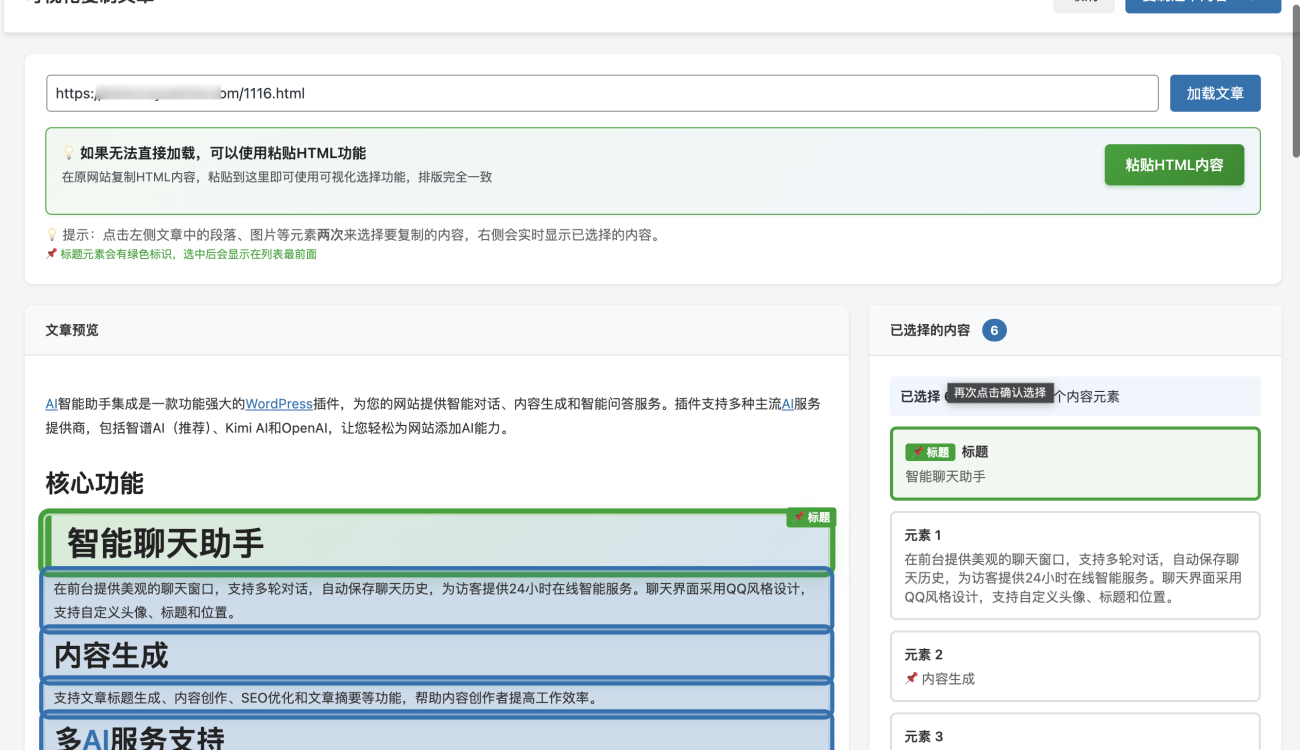Click the blue selected count badge showing 6

(x=994, y=330)
